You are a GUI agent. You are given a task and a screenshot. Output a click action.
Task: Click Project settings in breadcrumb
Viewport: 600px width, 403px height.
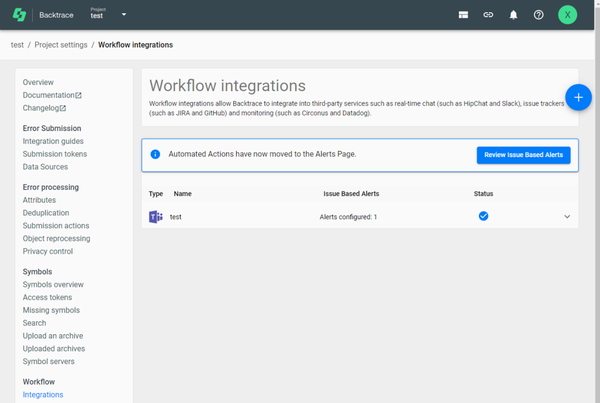coord(60,45)
